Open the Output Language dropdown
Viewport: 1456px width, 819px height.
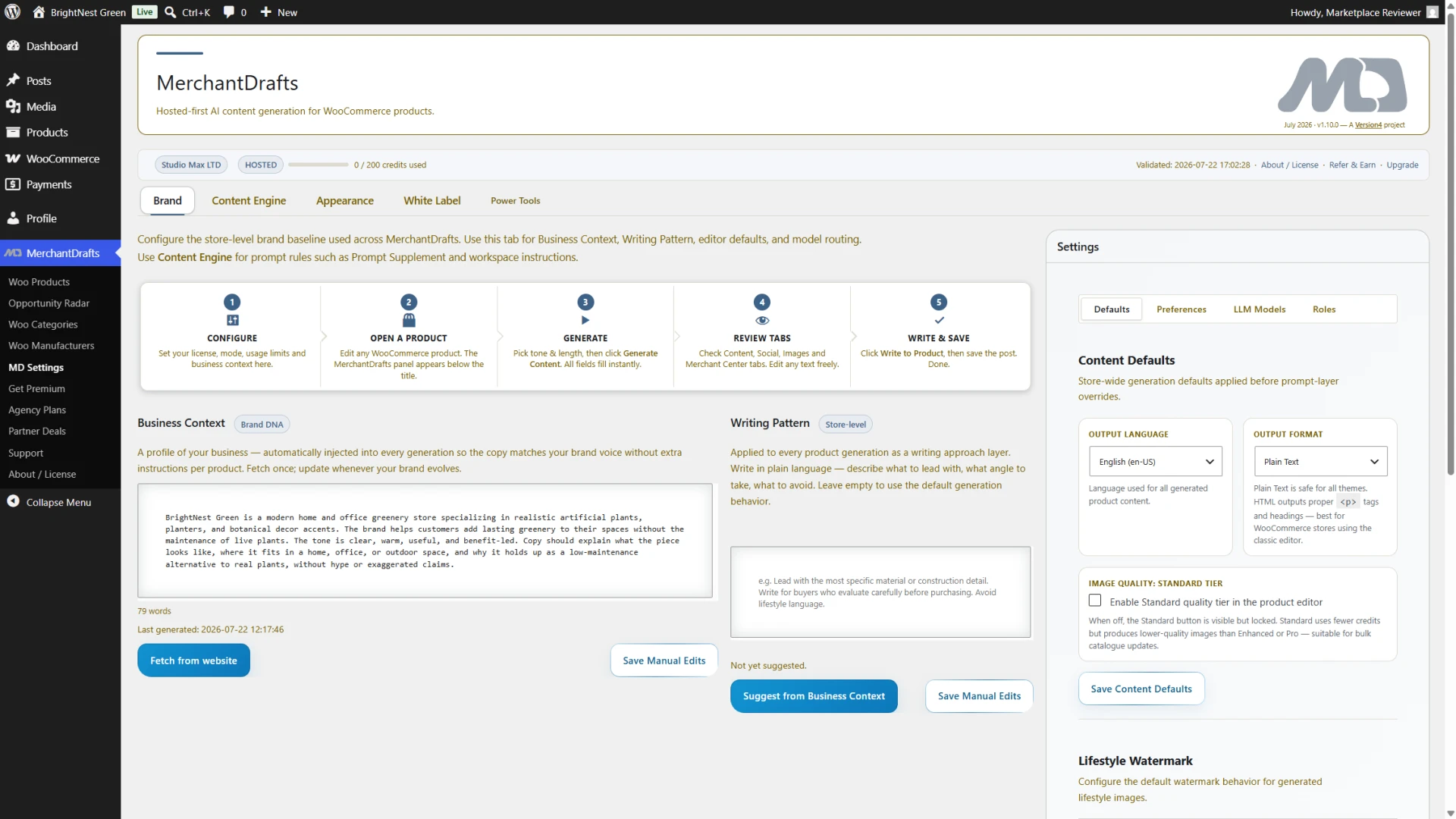tap(1155, 461)
